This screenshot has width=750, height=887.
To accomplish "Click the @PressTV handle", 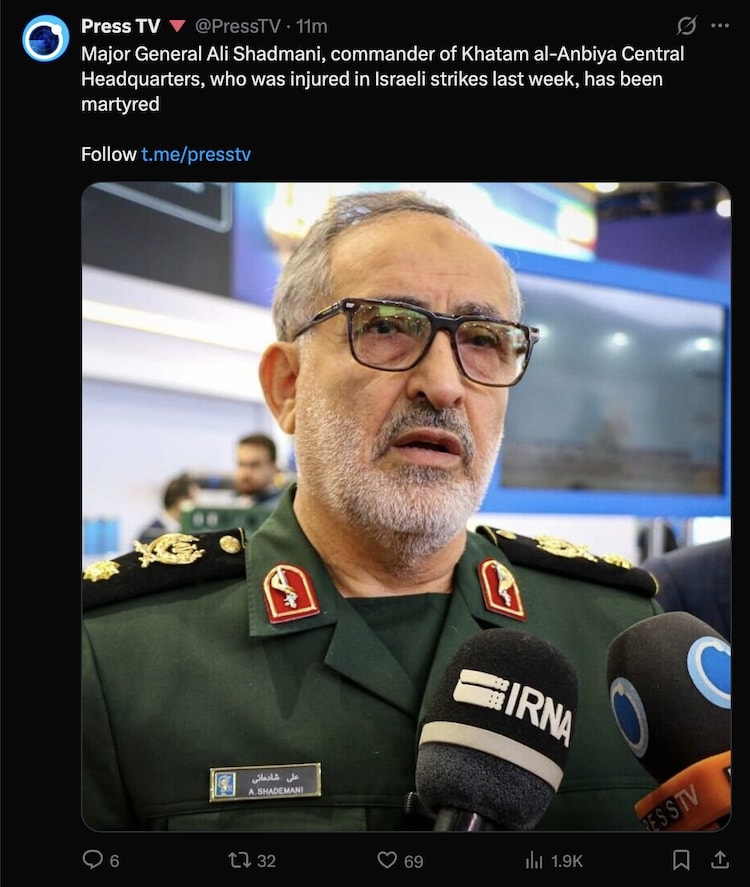I will click(x=238, y=26).
